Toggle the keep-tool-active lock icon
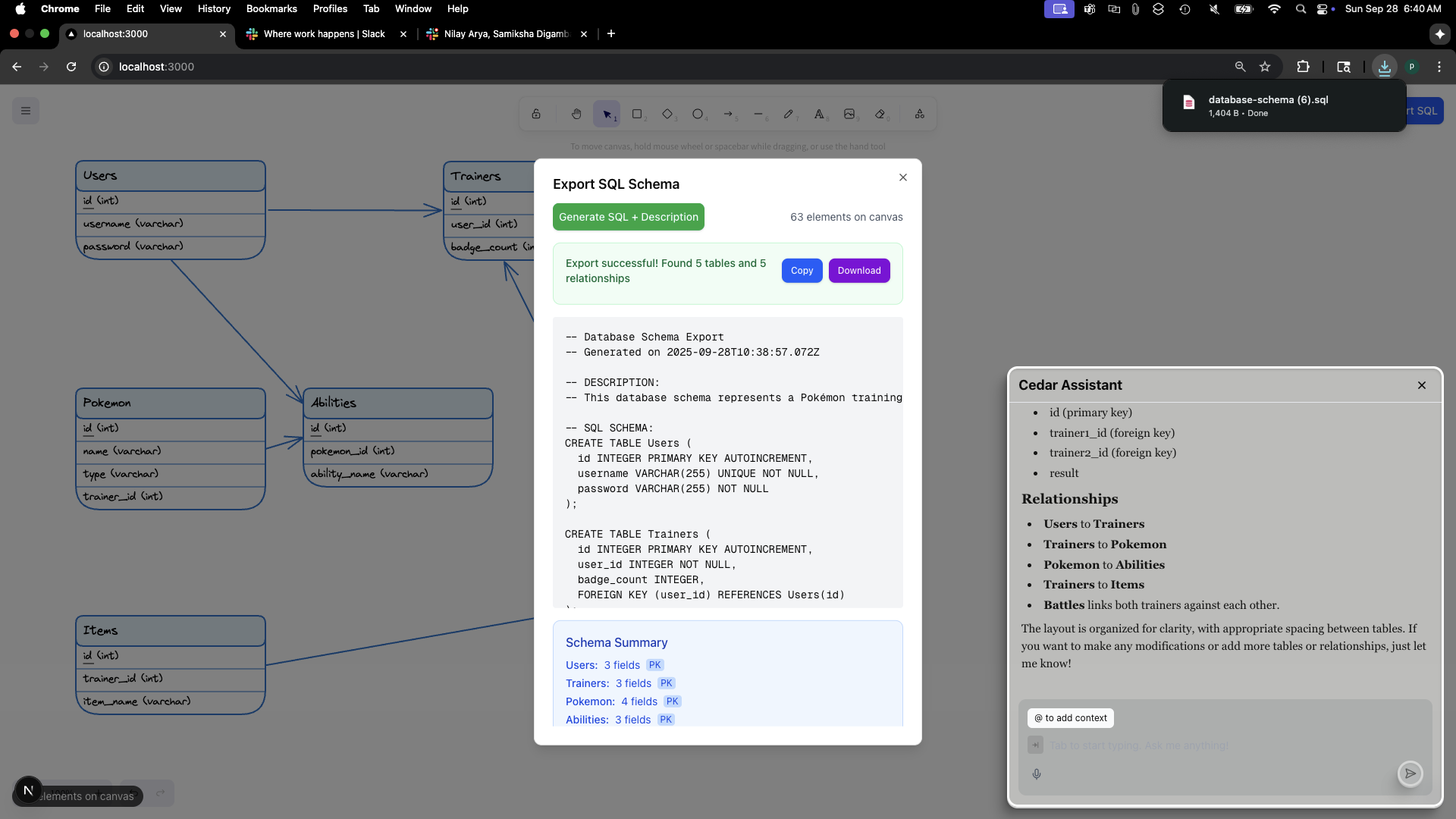1456x819 pixels. [x=536, y=114]
